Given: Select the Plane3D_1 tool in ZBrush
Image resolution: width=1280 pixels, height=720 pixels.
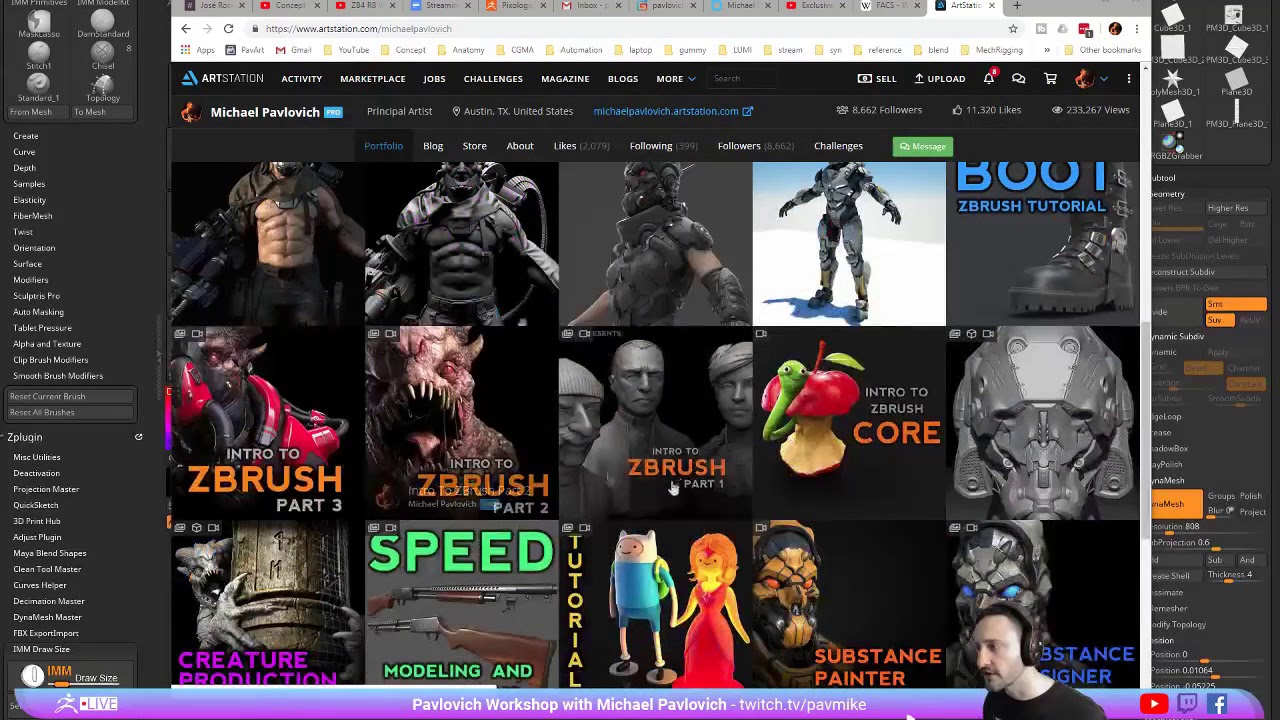Looking at the screenshot, I should [1175, 113].
